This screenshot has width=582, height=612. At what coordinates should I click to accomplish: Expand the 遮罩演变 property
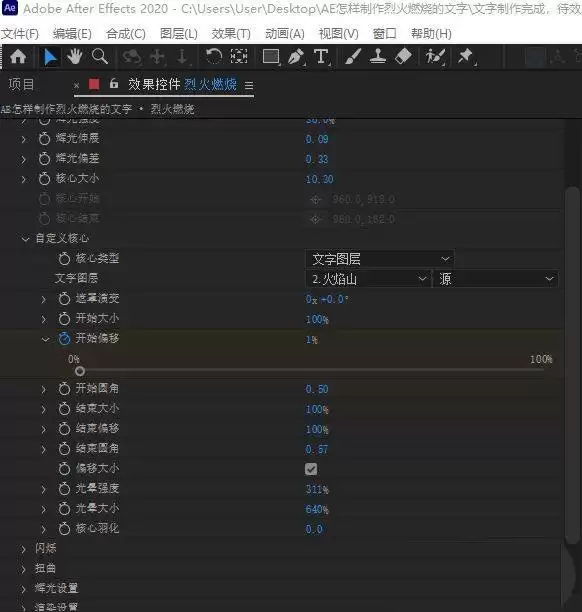click(44, 299)
